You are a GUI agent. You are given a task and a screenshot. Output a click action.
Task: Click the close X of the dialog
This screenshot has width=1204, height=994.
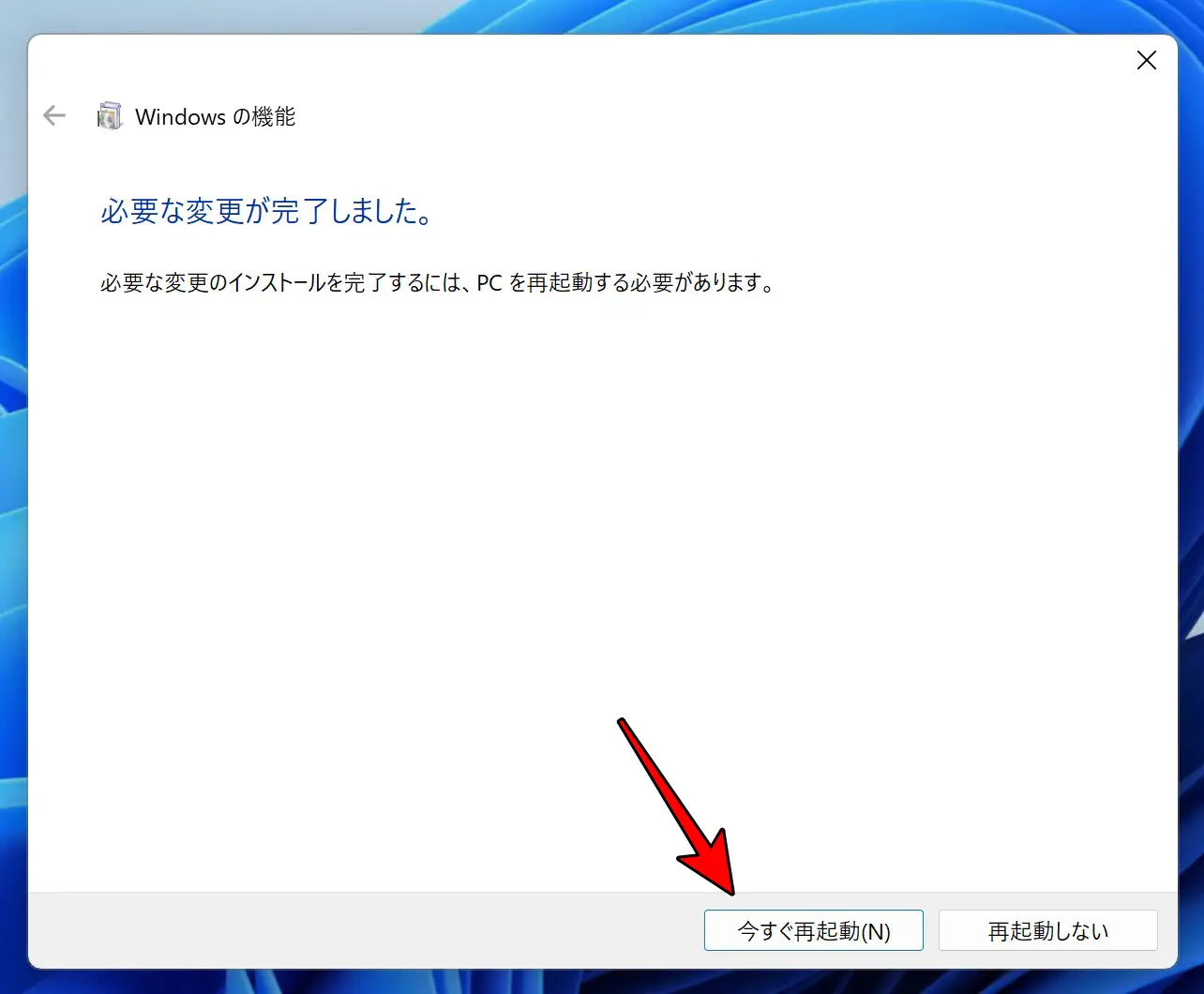tap(1146, 59)
